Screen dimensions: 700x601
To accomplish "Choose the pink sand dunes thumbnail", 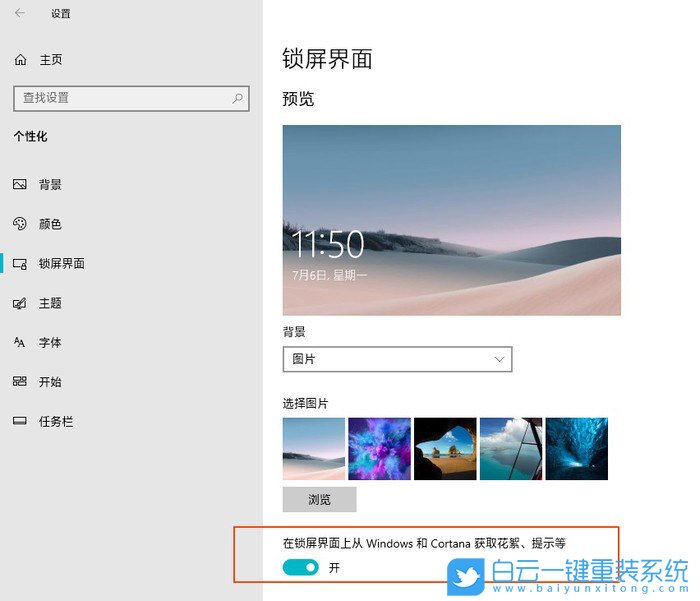I will click(x=314, y=449).
